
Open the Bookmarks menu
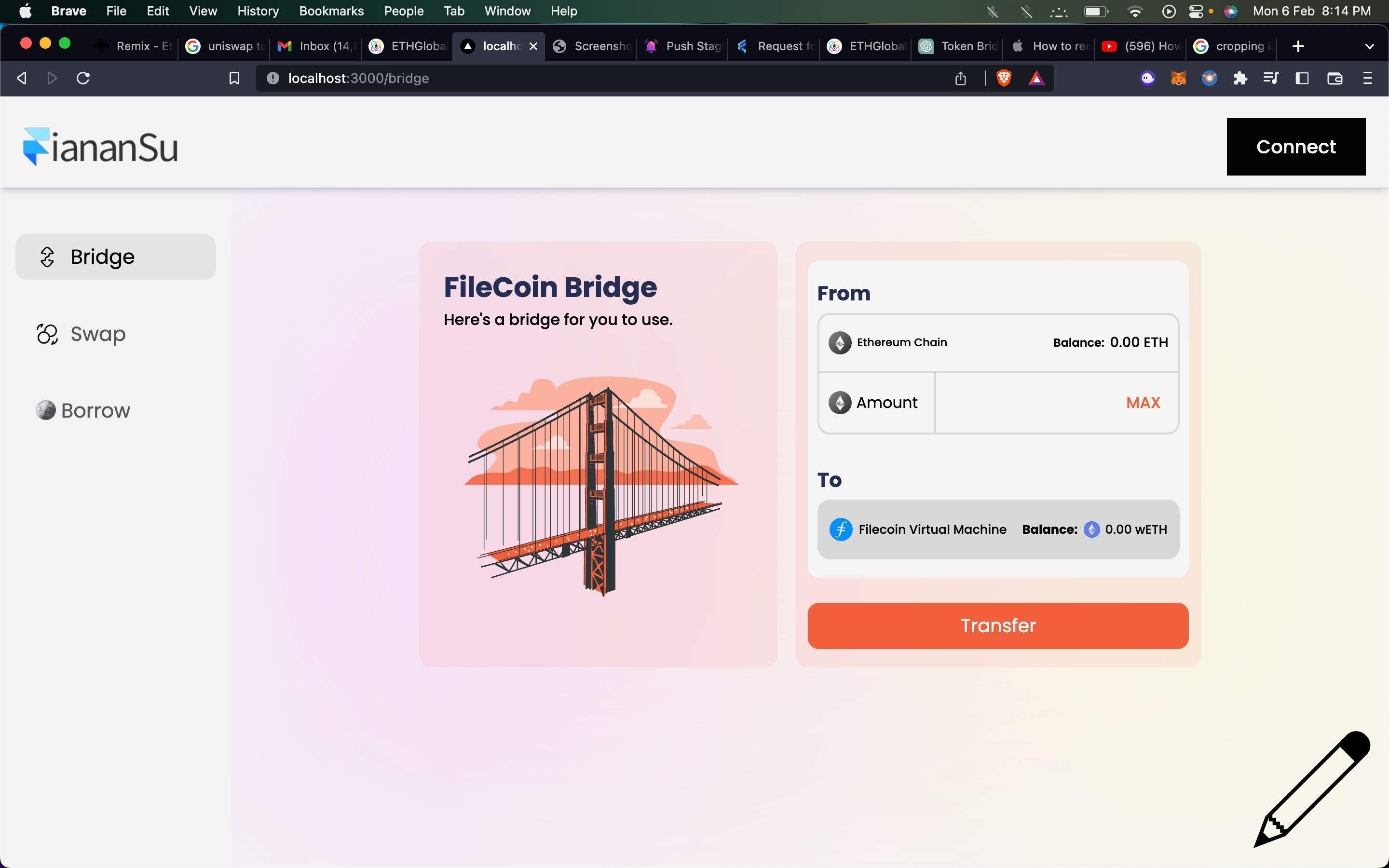(x=331, y=11)
